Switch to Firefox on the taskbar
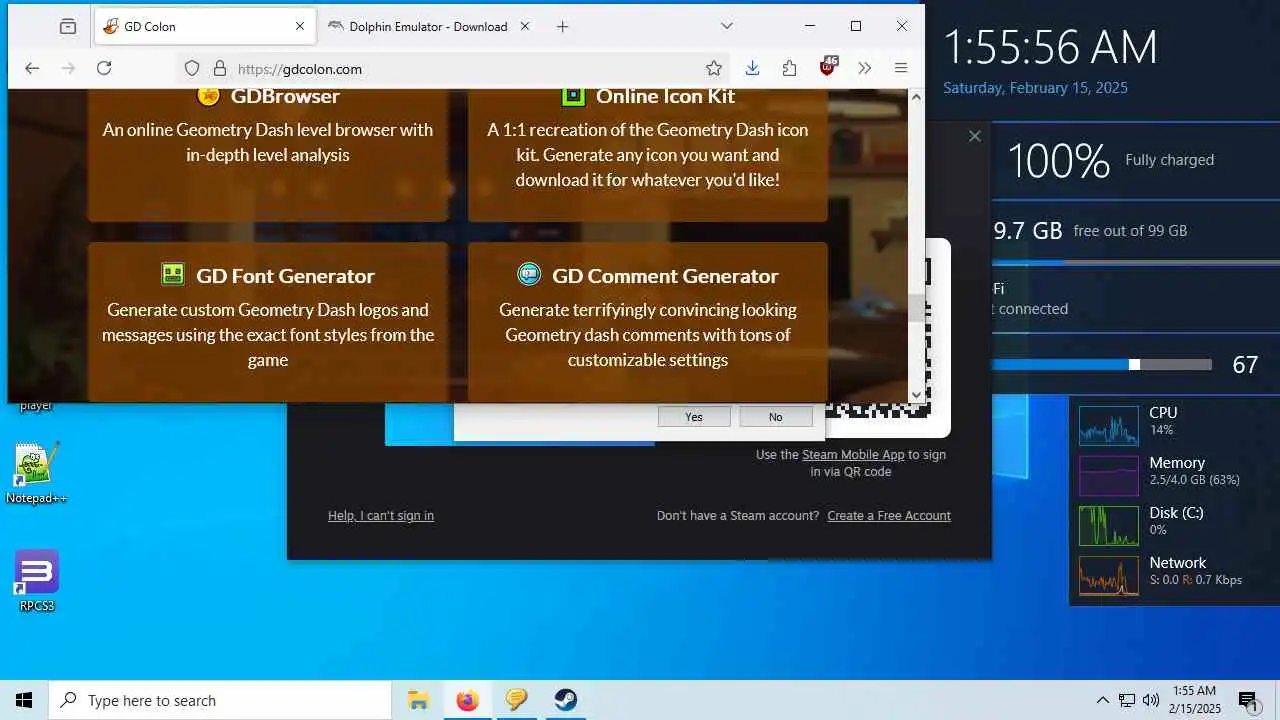Screen dimensions: 1280x720 click(x=467, y=700)
